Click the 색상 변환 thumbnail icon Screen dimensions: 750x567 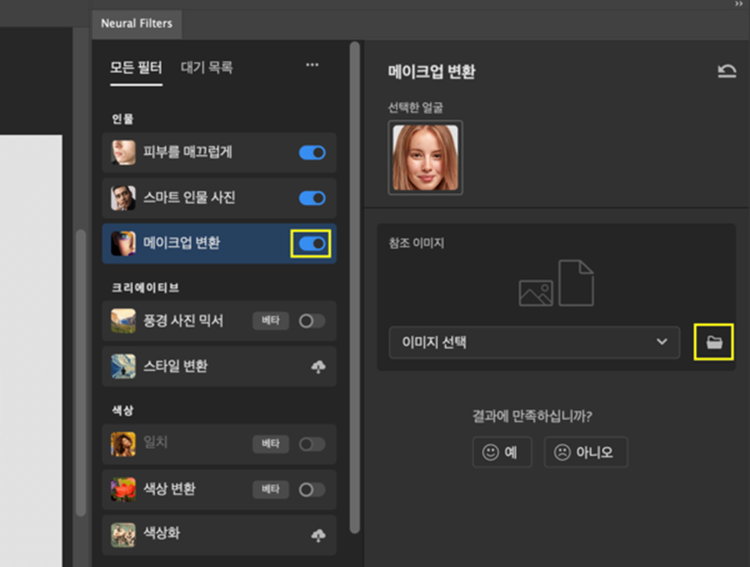[x=123, y=489]
